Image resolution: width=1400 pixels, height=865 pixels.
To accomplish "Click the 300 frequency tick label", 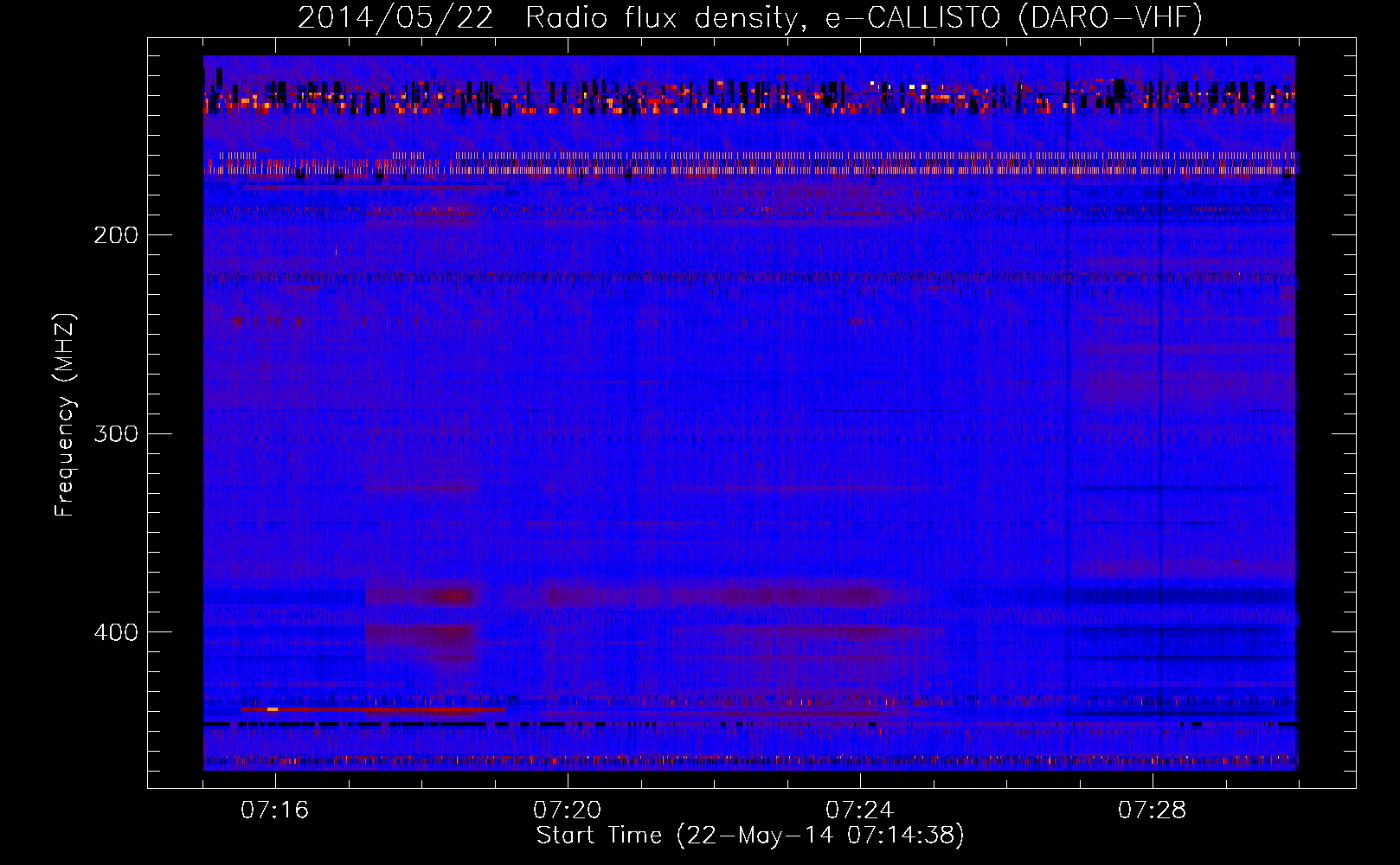I will point(116,433).
